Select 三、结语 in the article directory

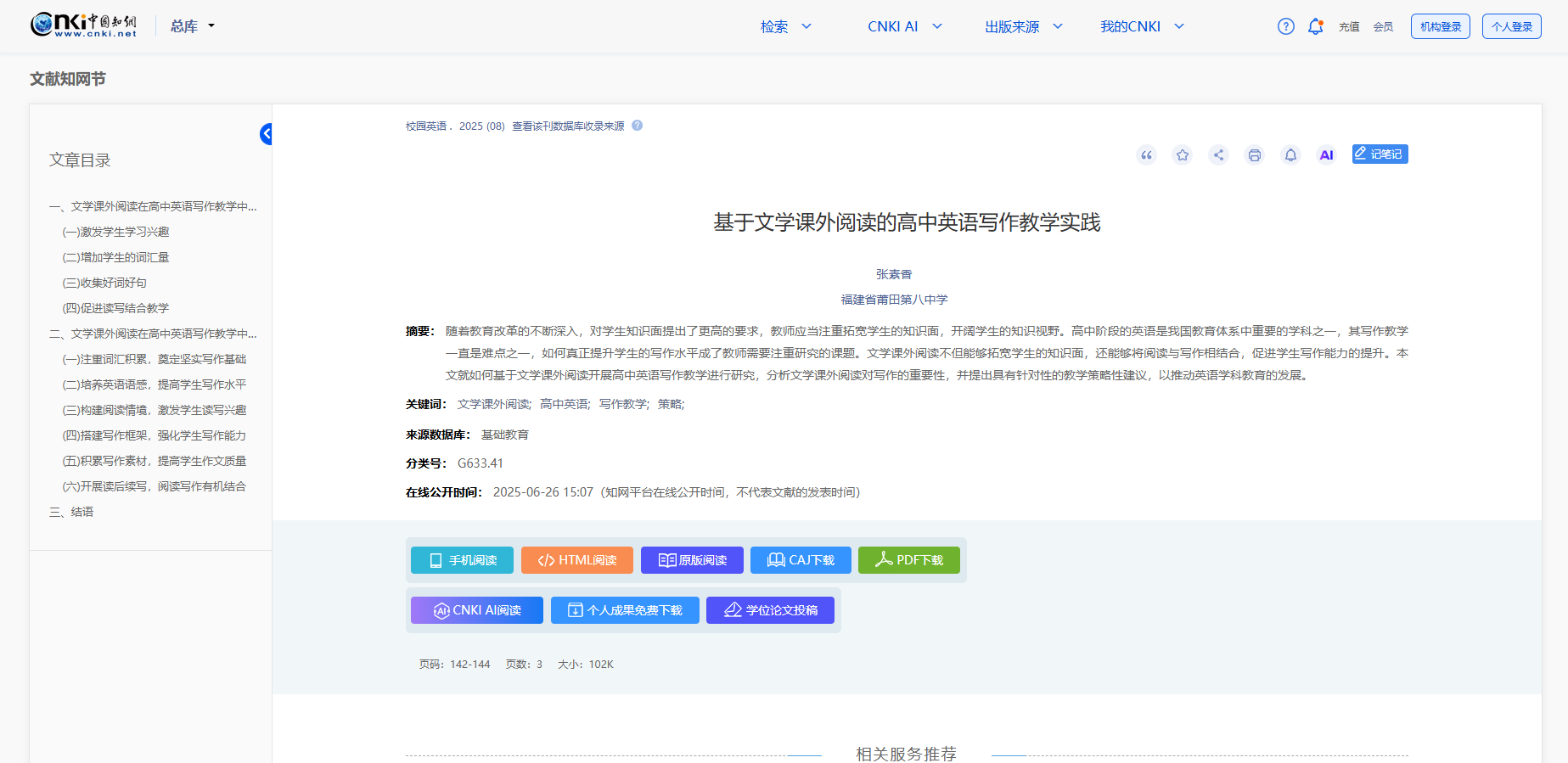pyautogui.click(x=72, y=512)
